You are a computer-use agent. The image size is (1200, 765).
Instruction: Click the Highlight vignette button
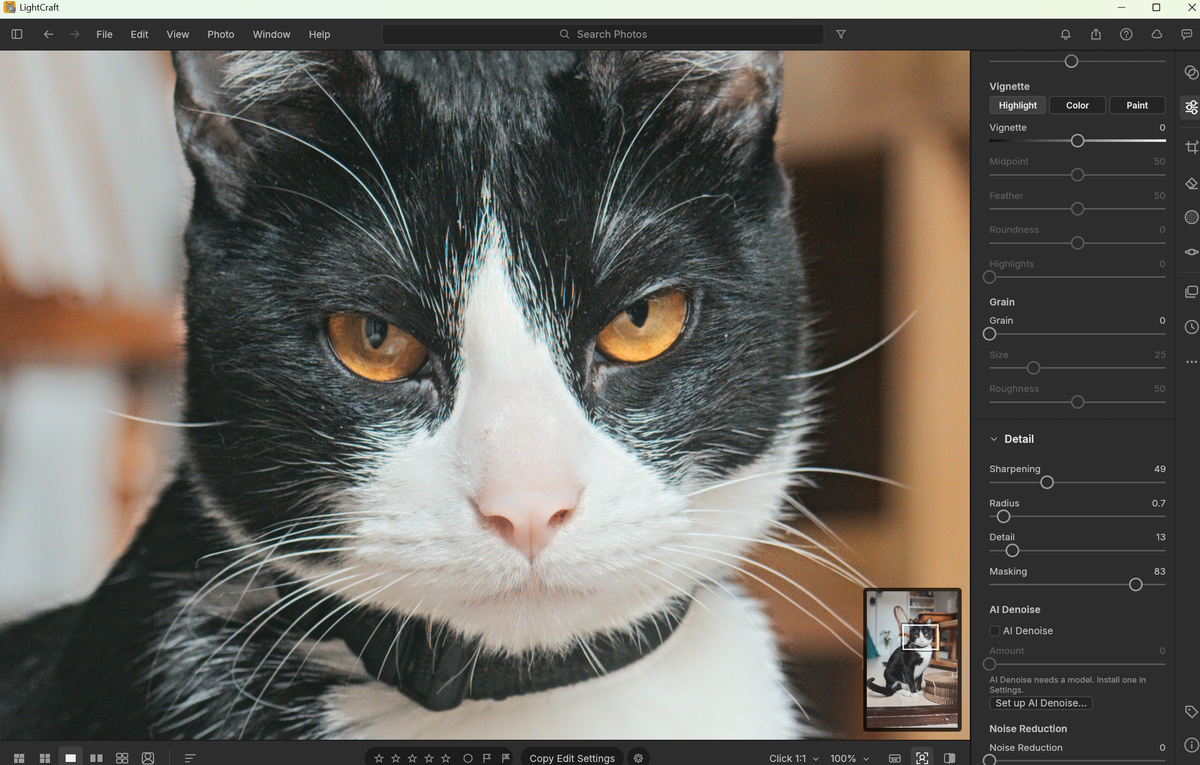[x=1017, y=105]
